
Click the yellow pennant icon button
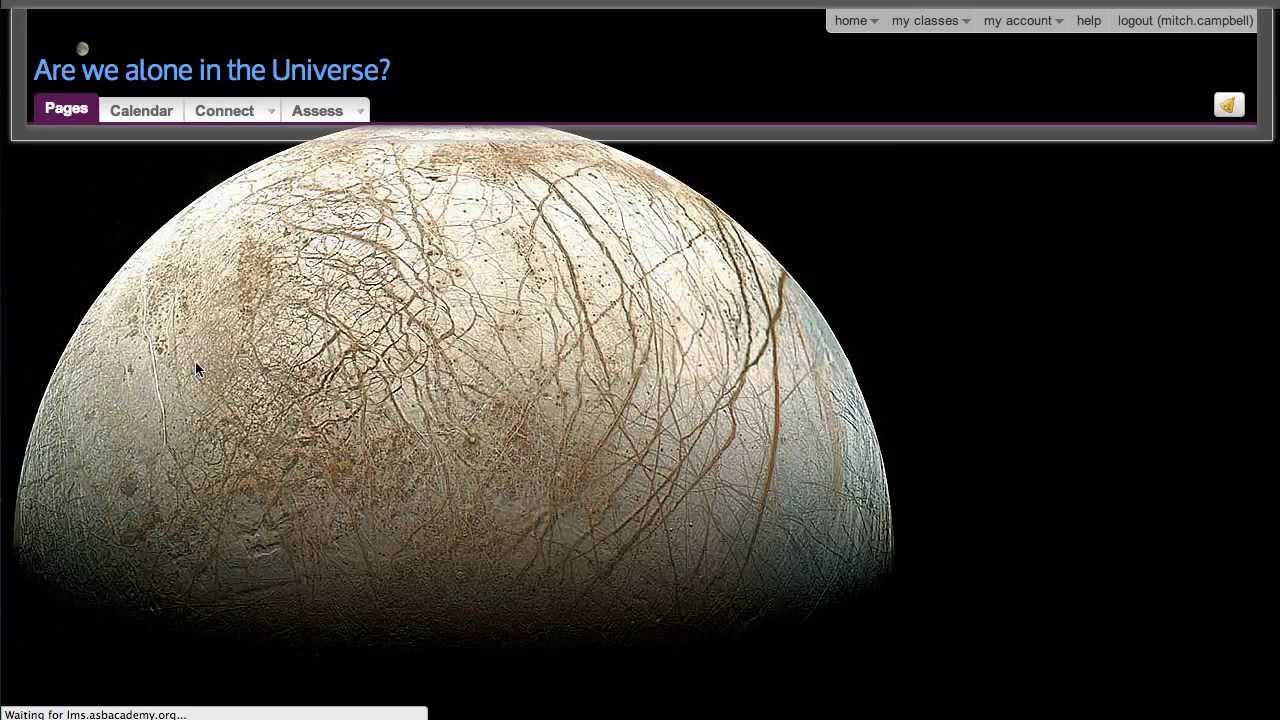point(1229,105)
